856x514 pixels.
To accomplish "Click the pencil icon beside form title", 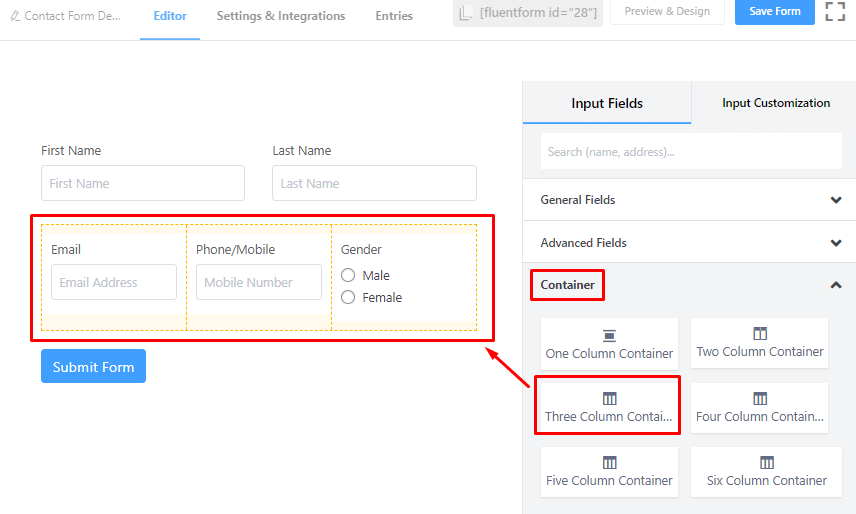I will (x=14, y=16).
